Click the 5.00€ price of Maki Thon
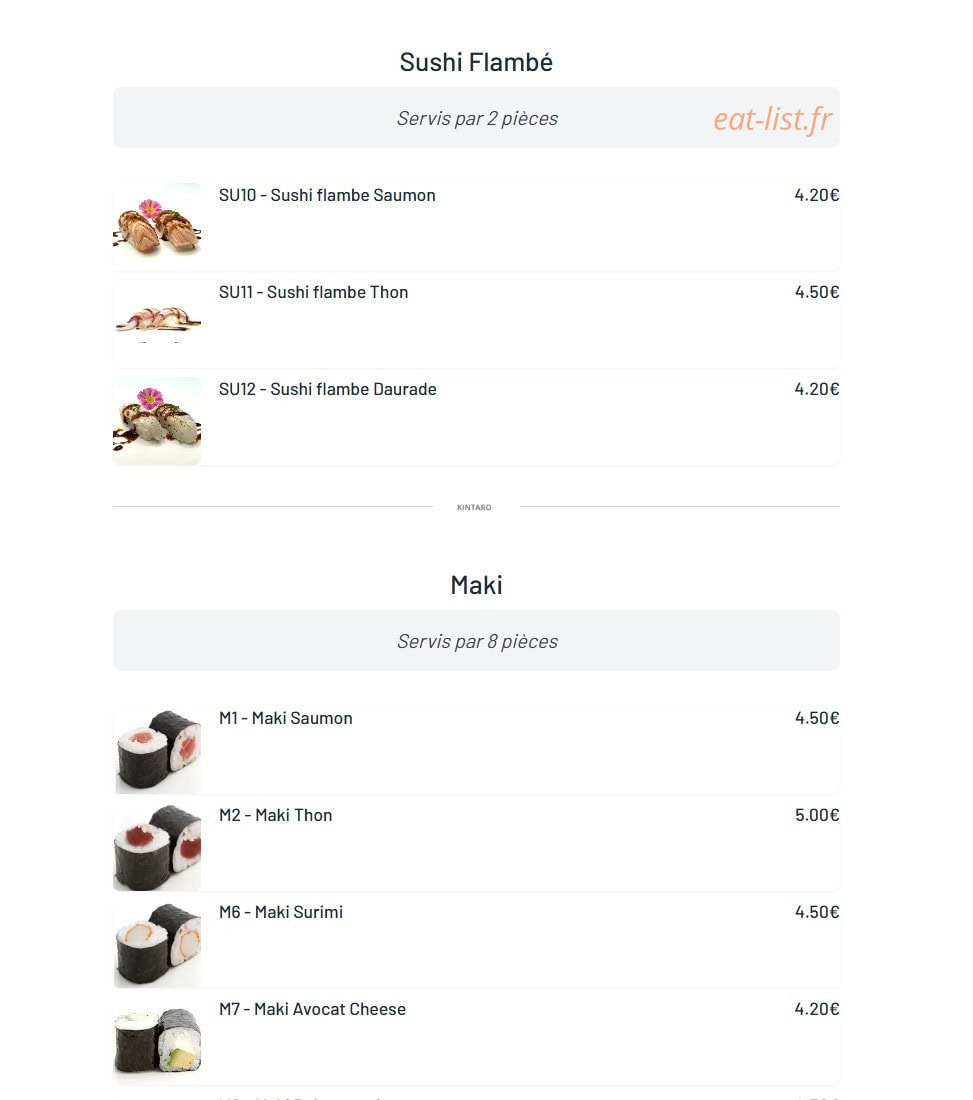The width and height of the screenshot is (973, 1100). pyautogui.click(x=817, y=814)
